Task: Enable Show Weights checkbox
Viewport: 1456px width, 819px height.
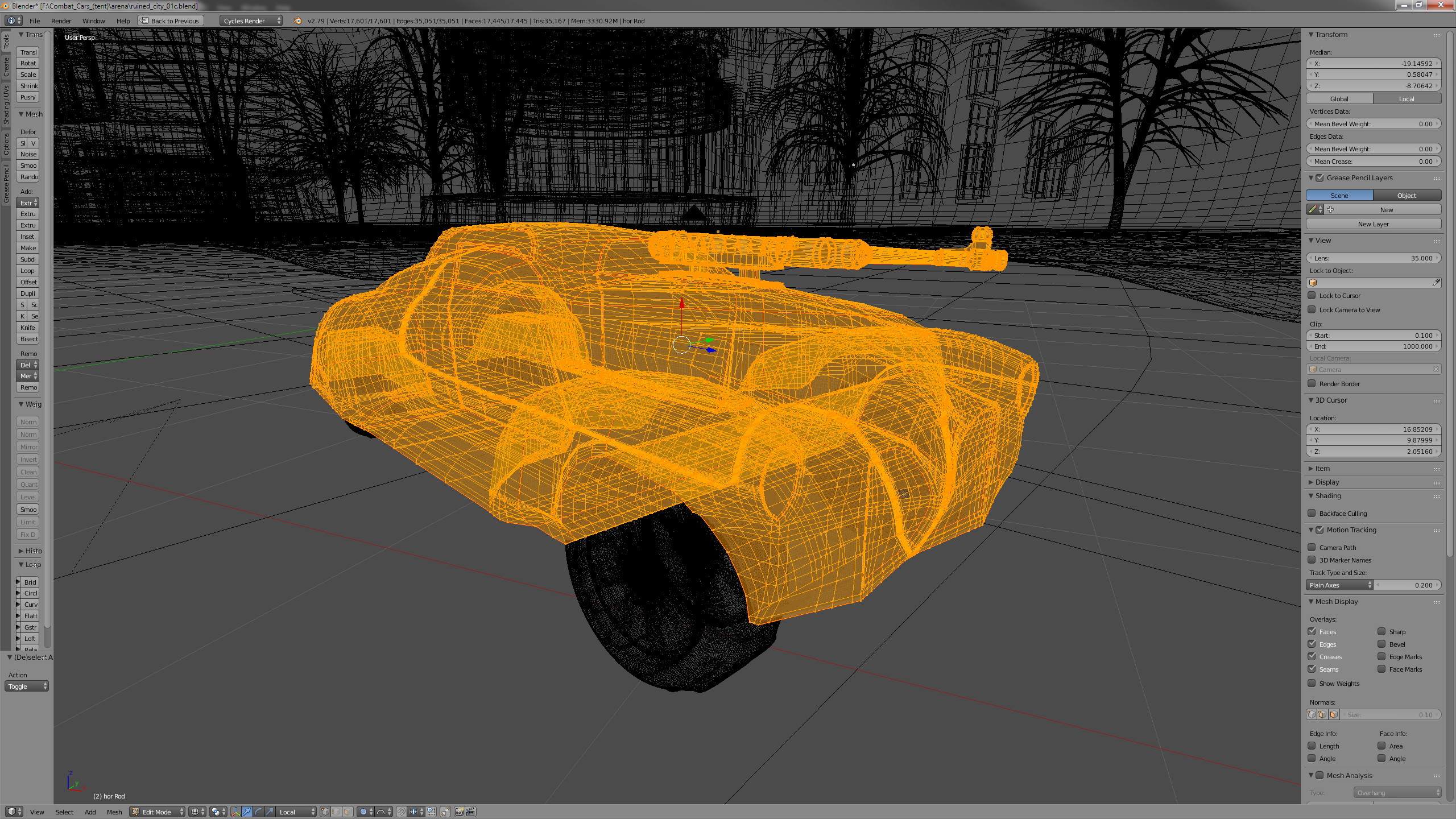Action: pos(1312,683)
